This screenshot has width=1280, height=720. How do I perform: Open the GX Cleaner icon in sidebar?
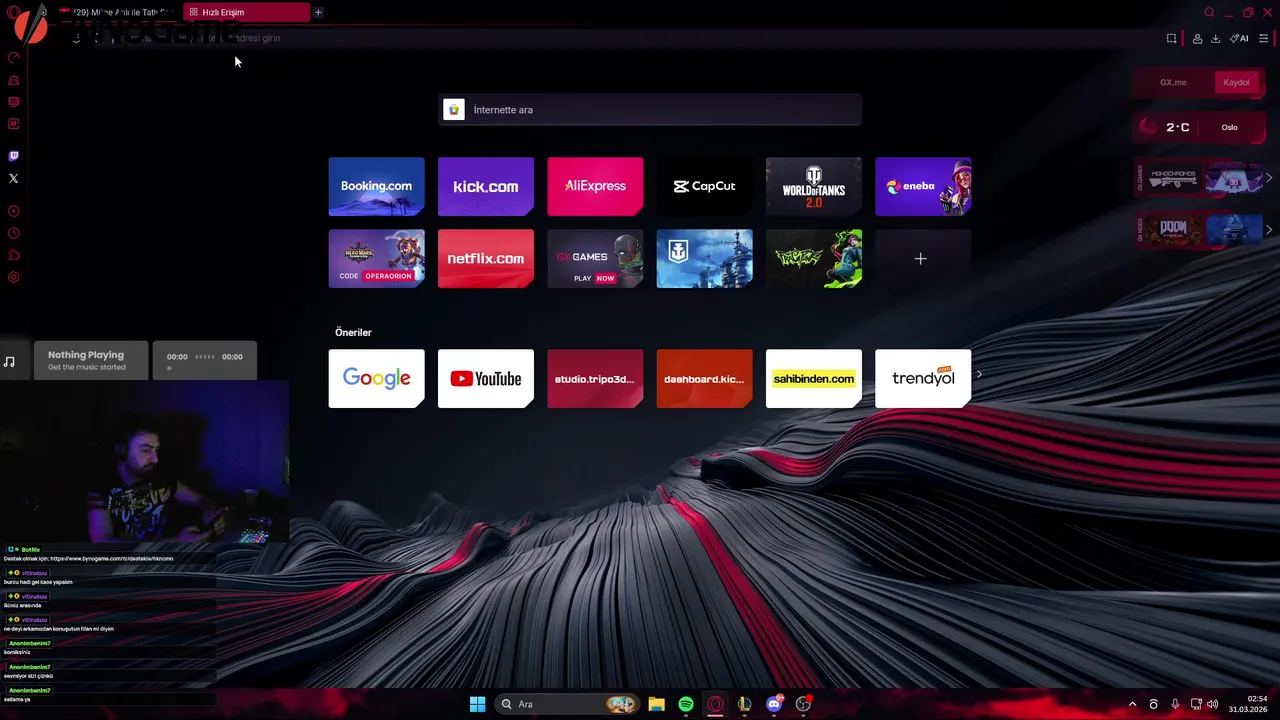[x=14, y=80]
